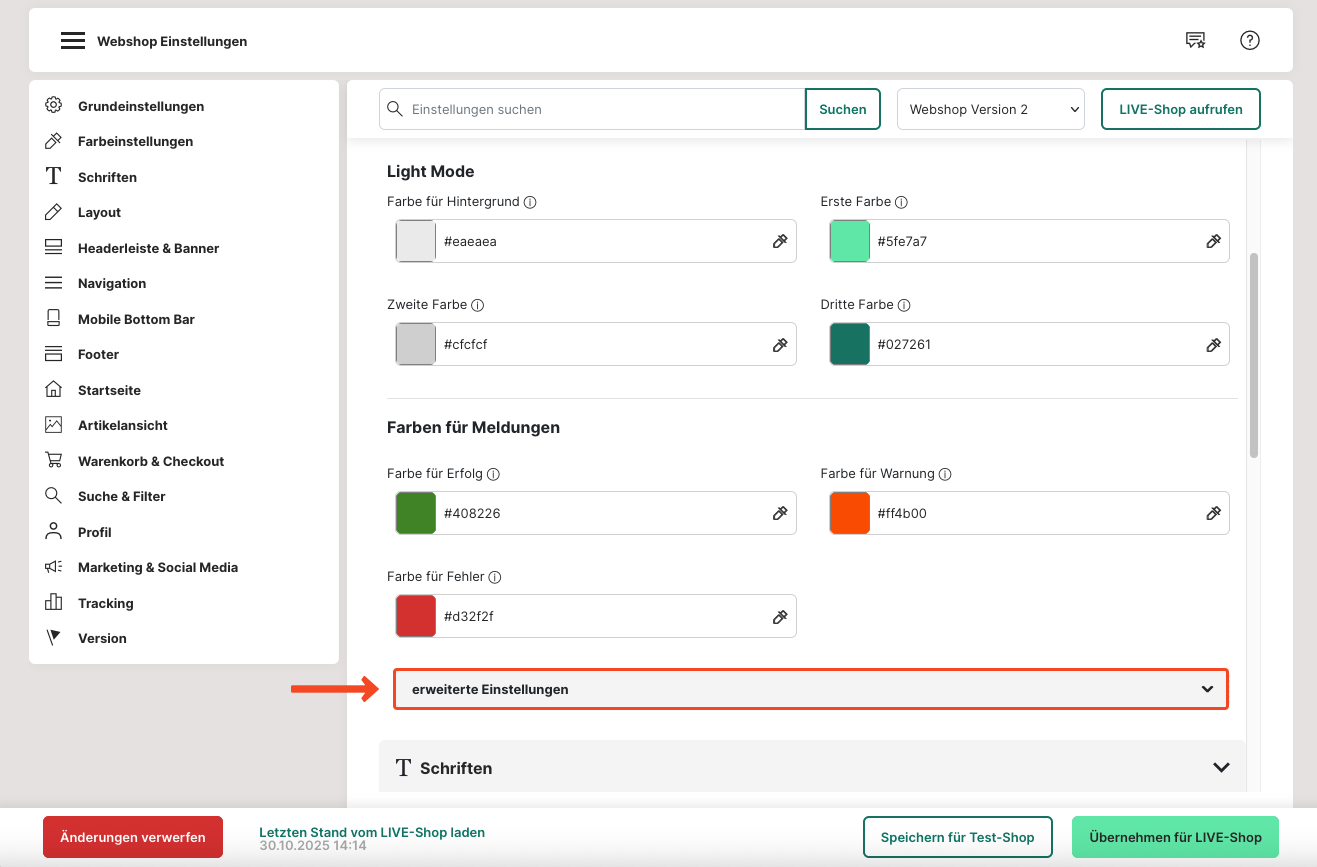This screenshot has height=867, width=1317.
Task: Select Warenkorb & Checkout sidebar item
Action: pyautogui.click(x=151, y=461)
